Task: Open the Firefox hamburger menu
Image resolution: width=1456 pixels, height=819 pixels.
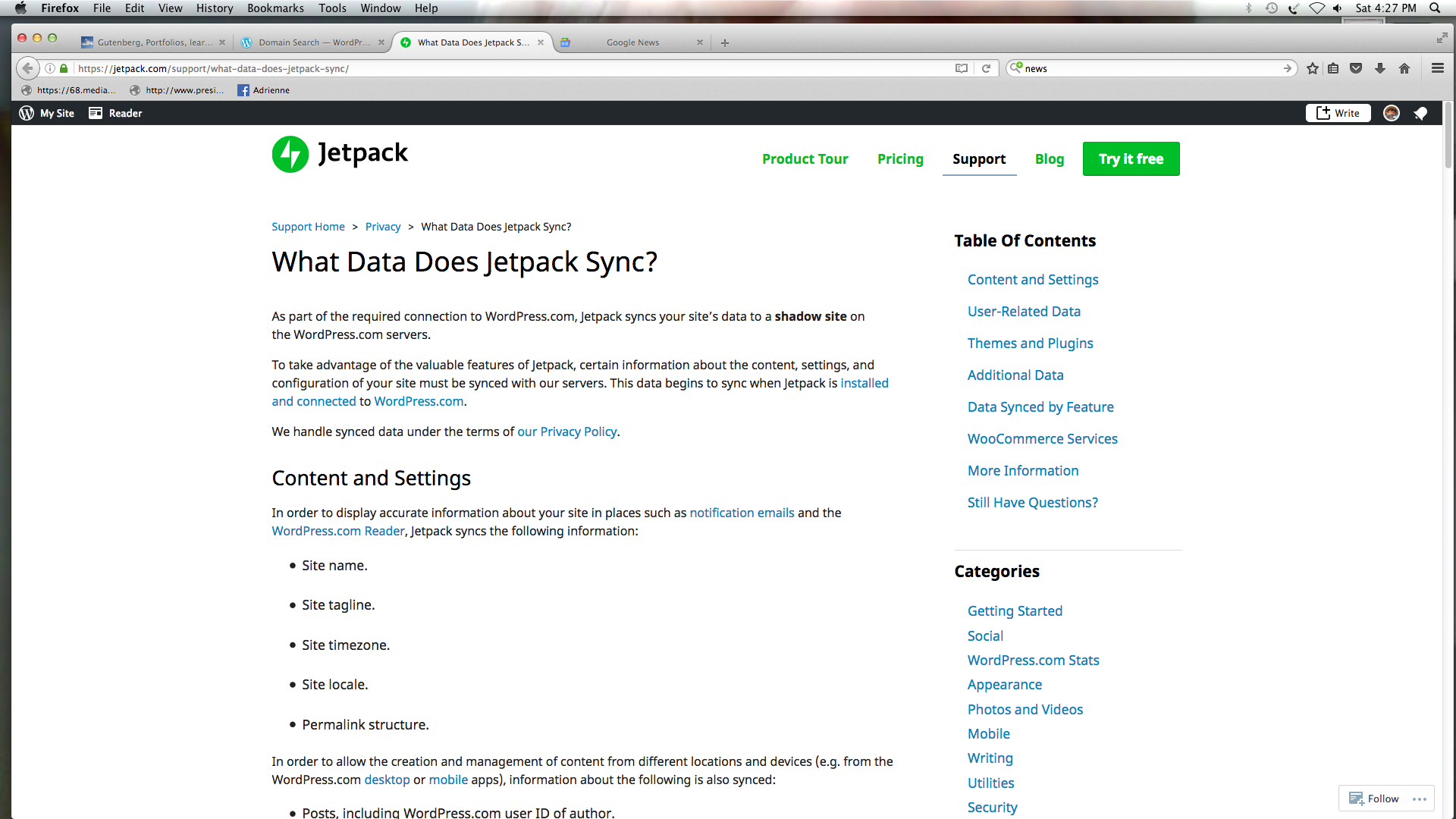Action: point(1437,68)
